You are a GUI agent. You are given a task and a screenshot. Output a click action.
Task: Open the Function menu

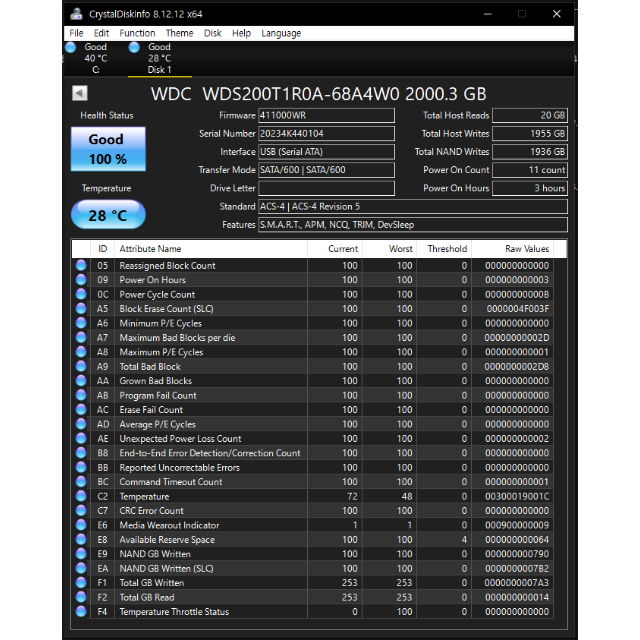pyautogui.click(x=137, y=33)
